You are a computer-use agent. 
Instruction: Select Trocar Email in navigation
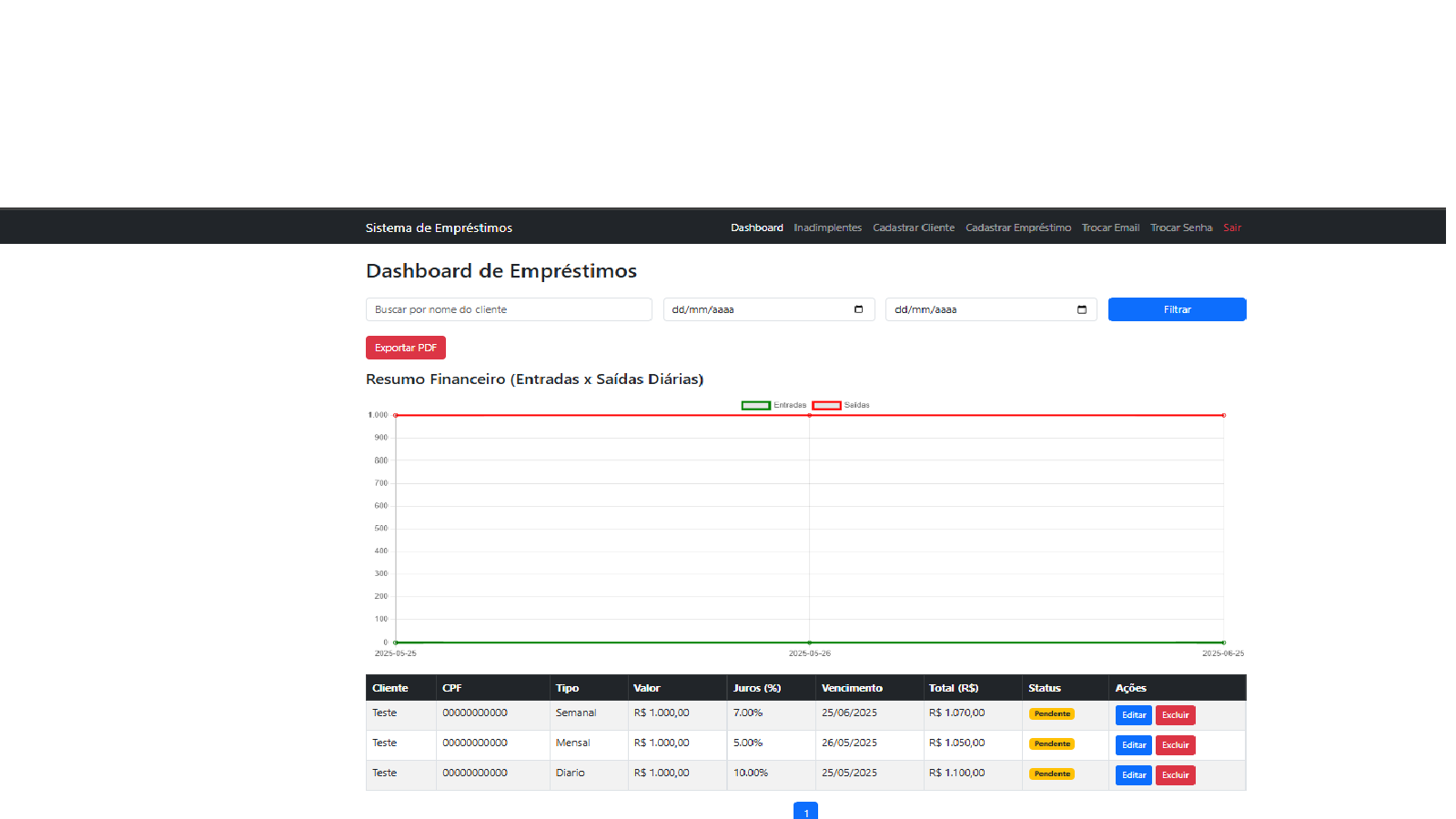(1110, 227)
